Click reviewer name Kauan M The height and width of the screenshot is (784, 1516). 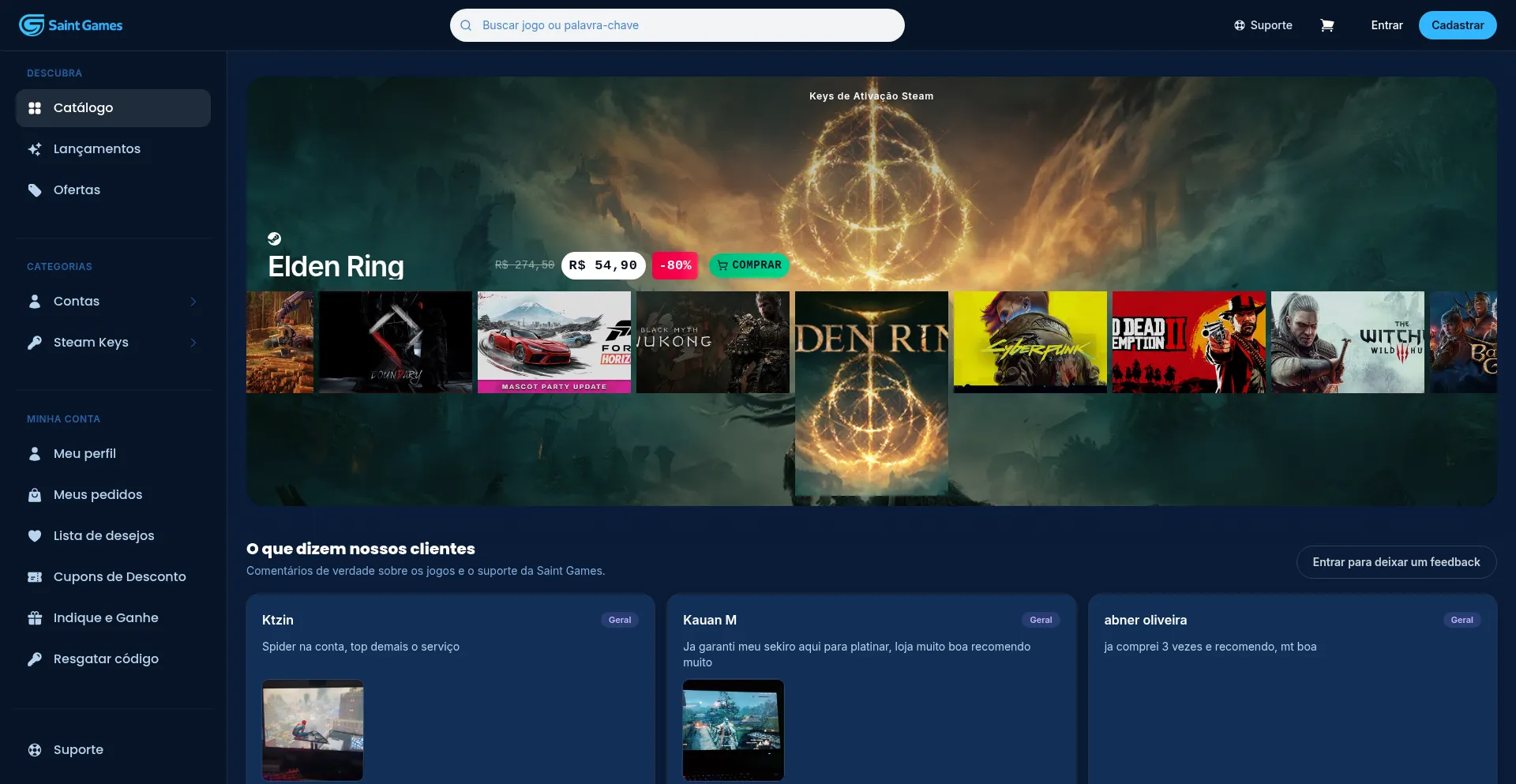click(x=710, y=621)
